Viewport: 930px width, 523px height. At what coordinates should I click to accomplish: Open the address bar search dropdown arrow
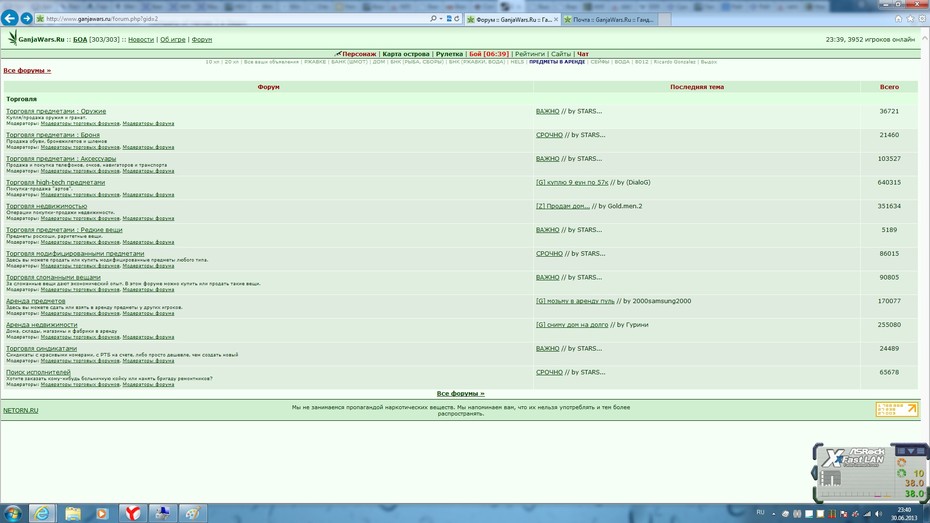[x=441, y=19]
